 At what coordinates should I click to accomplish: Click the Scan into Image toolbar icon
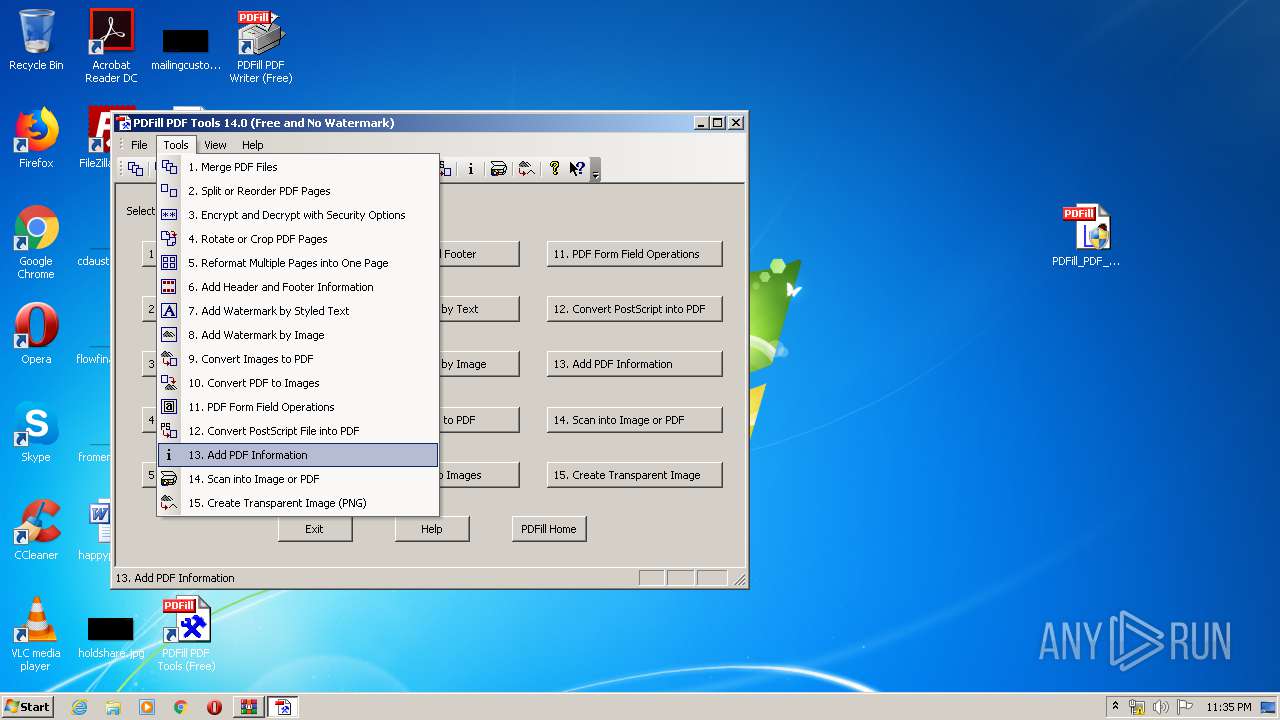498,169
